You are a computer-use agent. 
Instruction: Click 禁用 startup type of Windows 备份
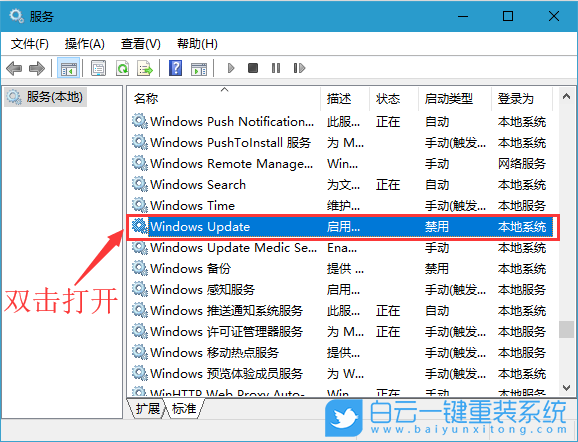coord(436,268)
